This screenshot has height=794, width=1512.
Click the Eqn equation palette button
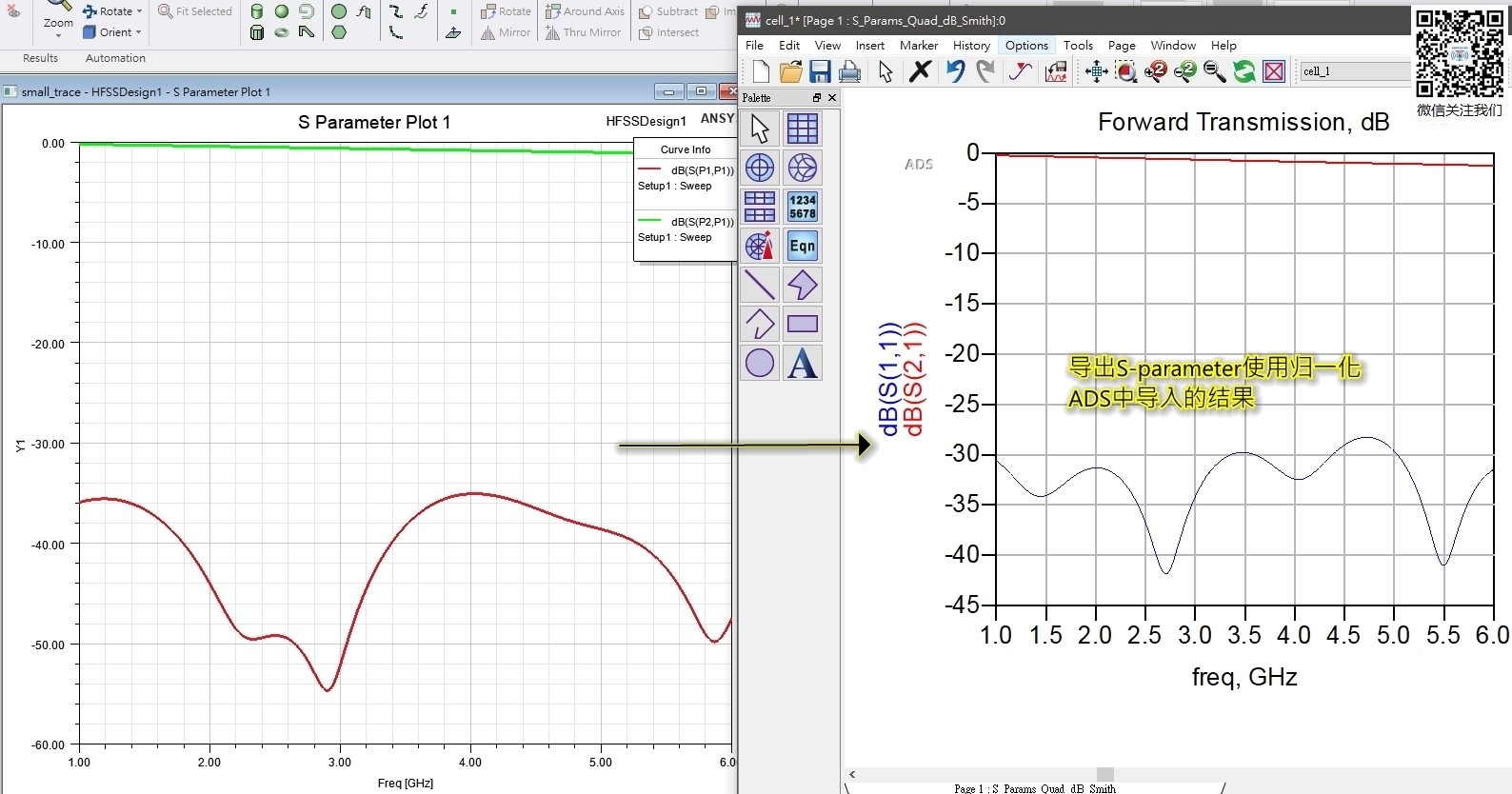tap(802, 246)
